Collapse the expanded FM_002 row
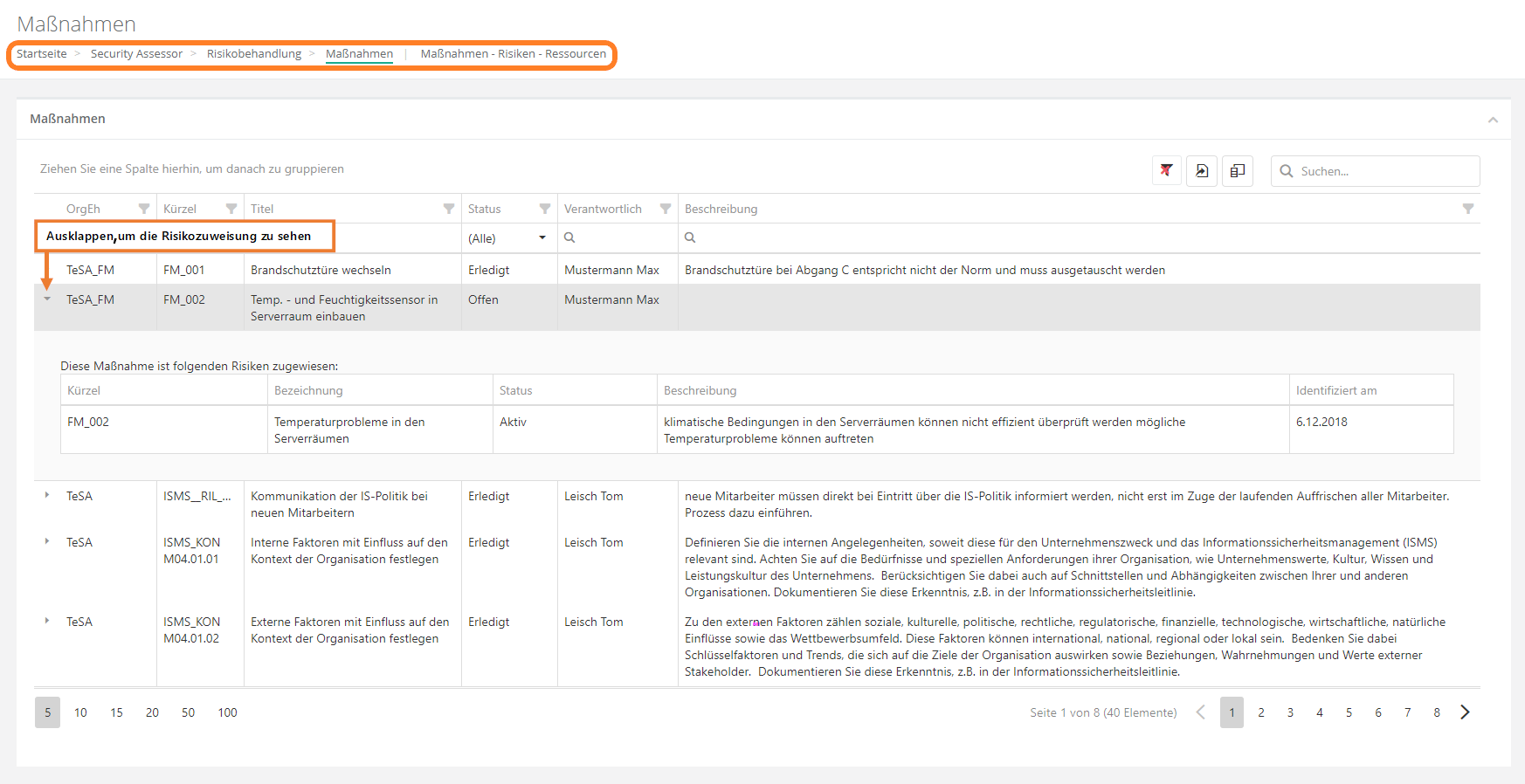This screenshot has width=1525, height=784. pyautogui.click(x=47, y=299)
